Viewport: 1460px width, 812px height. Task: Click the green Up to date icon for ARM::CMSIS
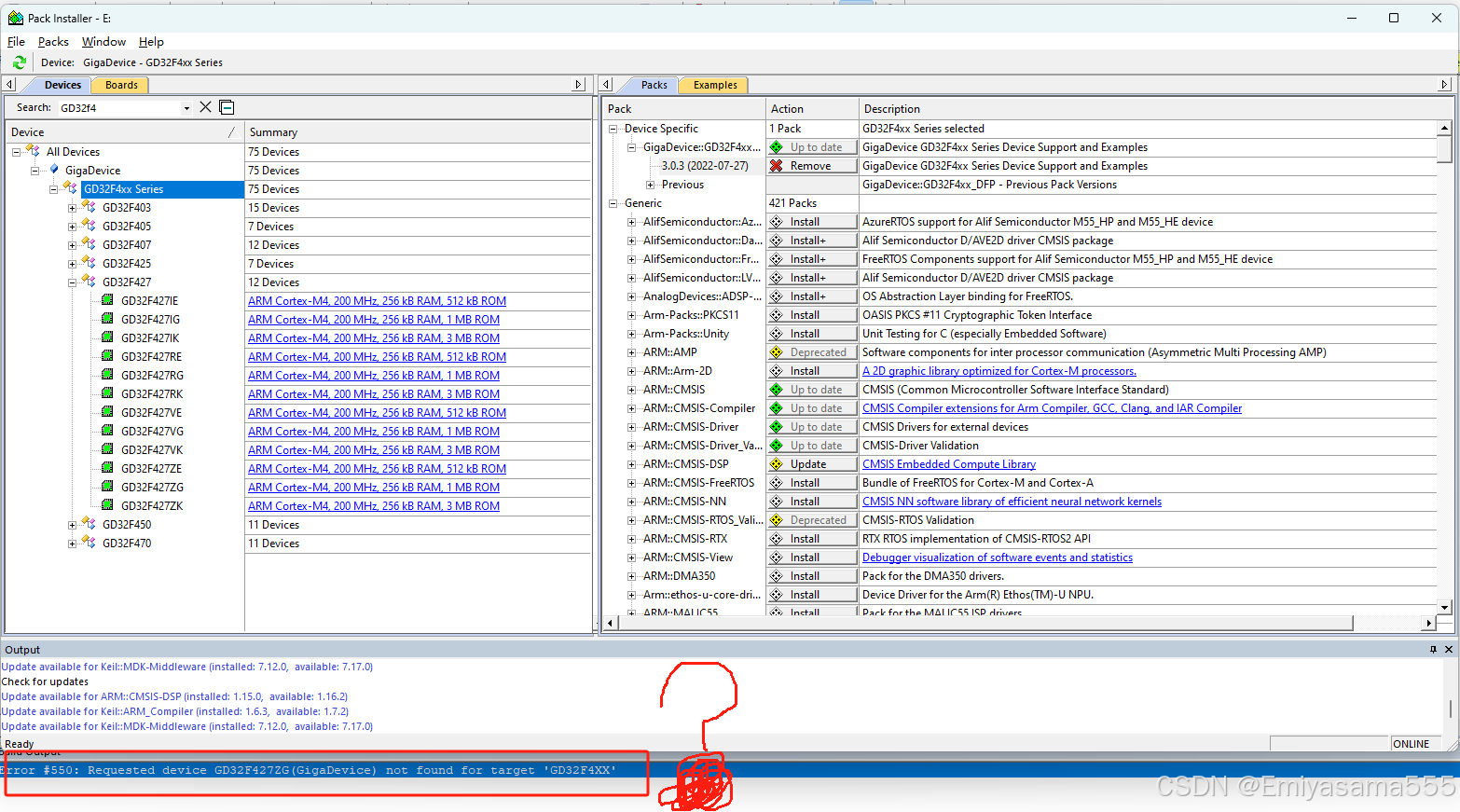click(777, 390)
